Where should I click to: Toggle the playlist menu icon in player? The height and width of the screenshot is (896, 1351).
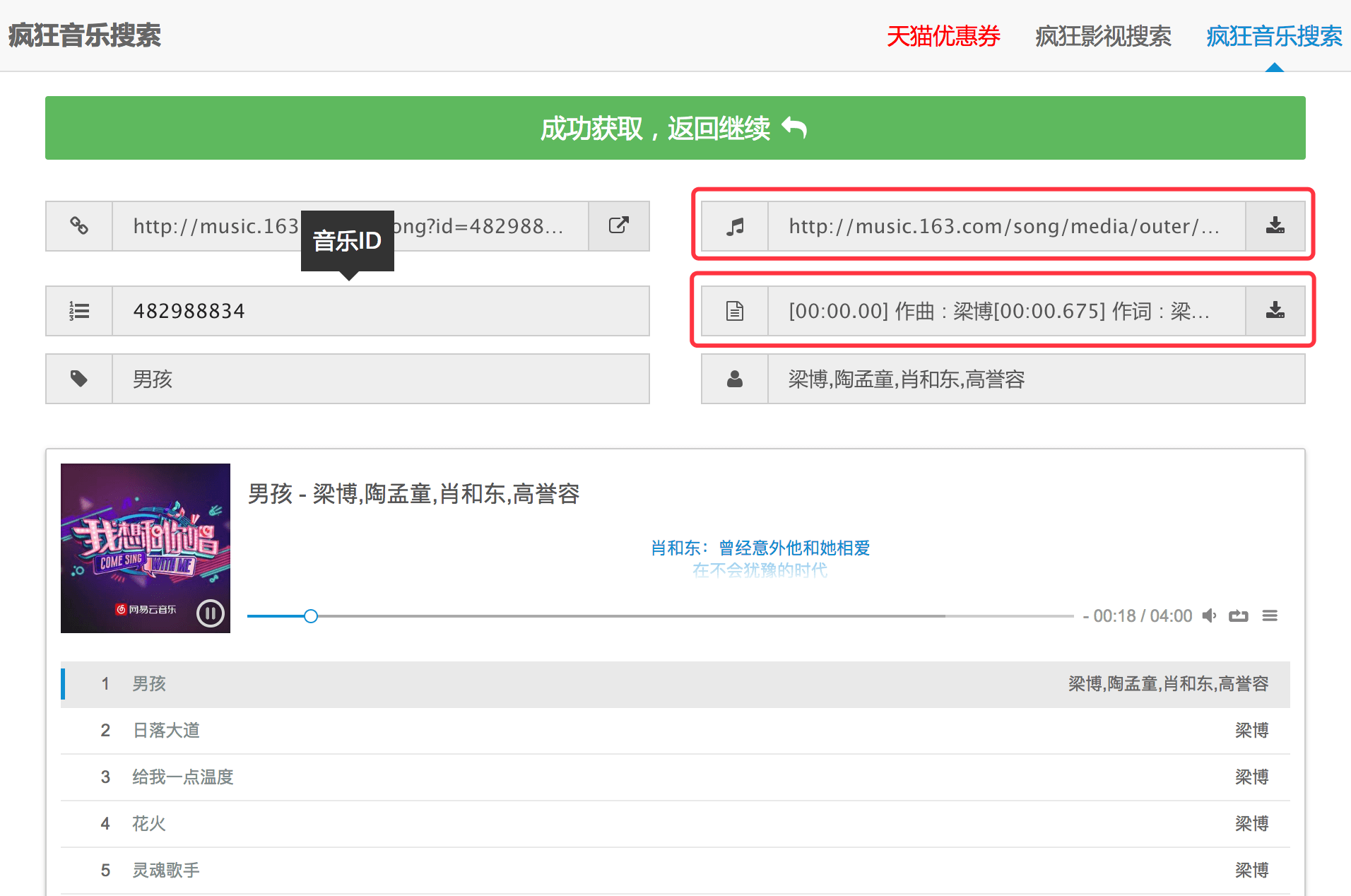pos(1270,615)
